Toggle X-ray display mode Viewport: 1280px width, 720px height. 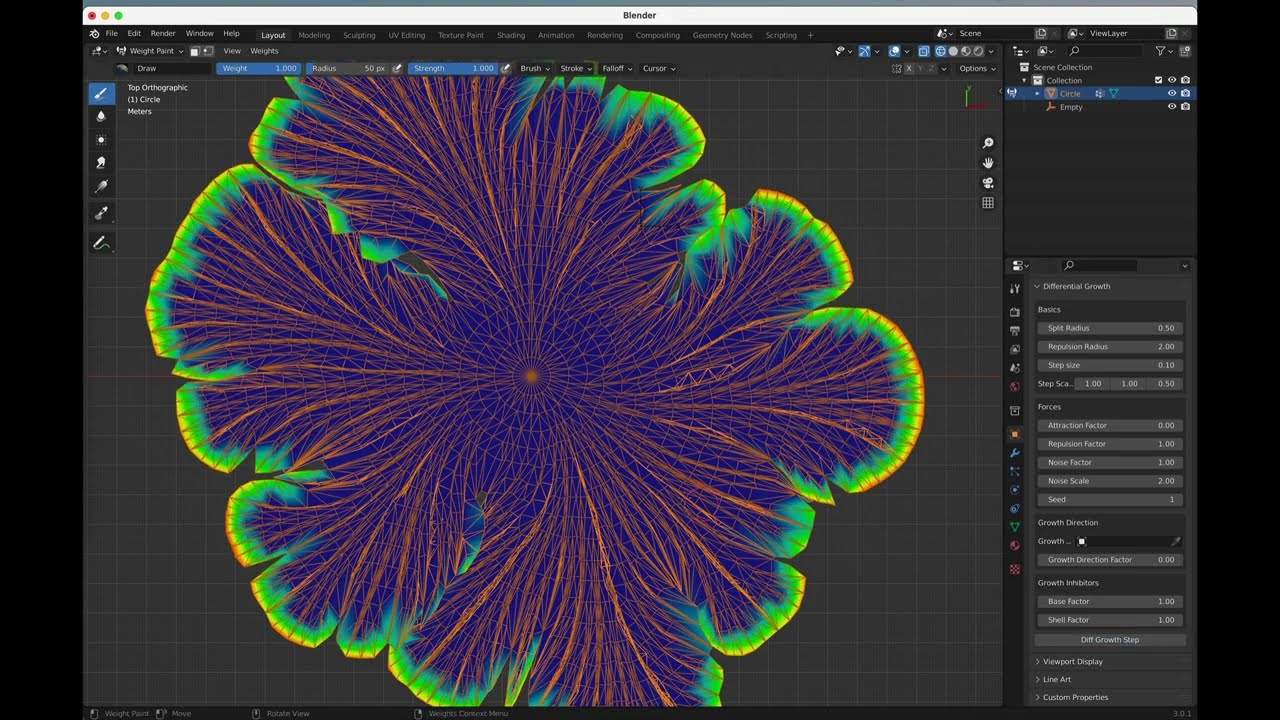click(924, 51)
